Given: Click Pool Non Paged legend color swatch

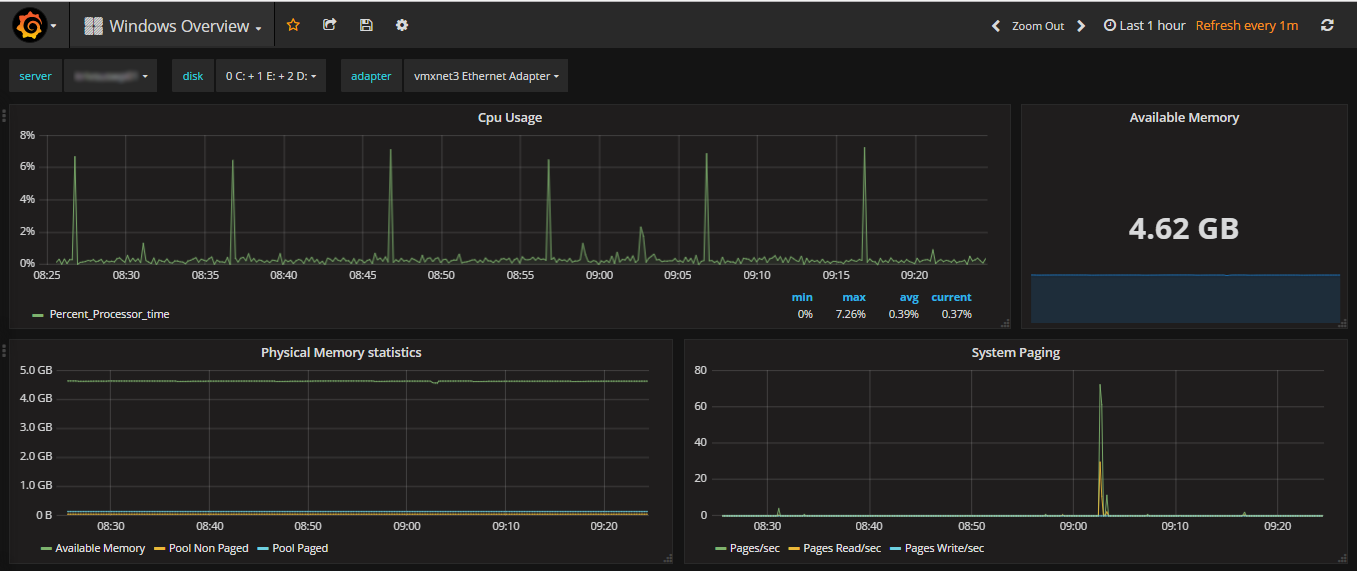Looking at the screenshot, I should click(159, 548).
